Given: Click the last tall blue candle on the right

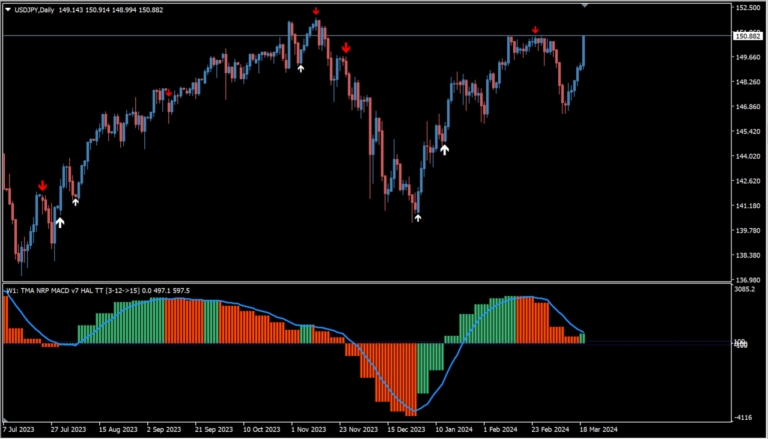Looking at the screenshot, I should tap(583, 50).
